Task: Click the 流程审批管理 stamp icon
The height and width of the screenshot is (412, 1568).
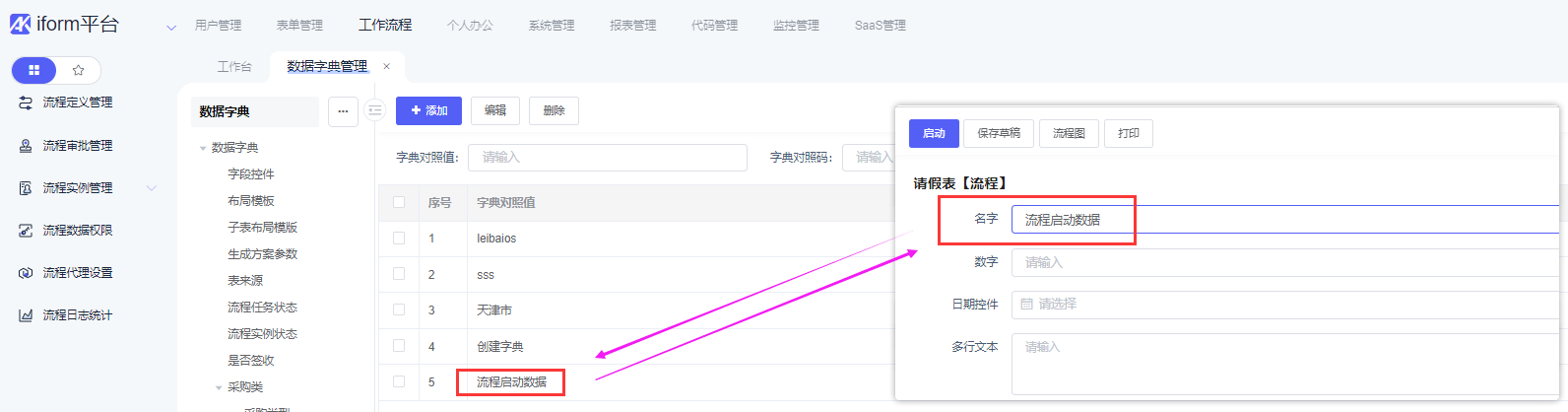Action: coord(26,146)
